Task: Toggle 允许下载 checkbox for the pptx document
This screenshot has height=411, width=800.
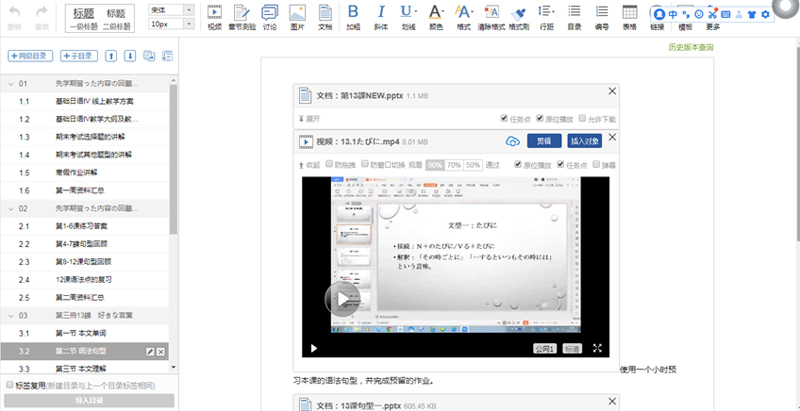Action: click(581, 117)
